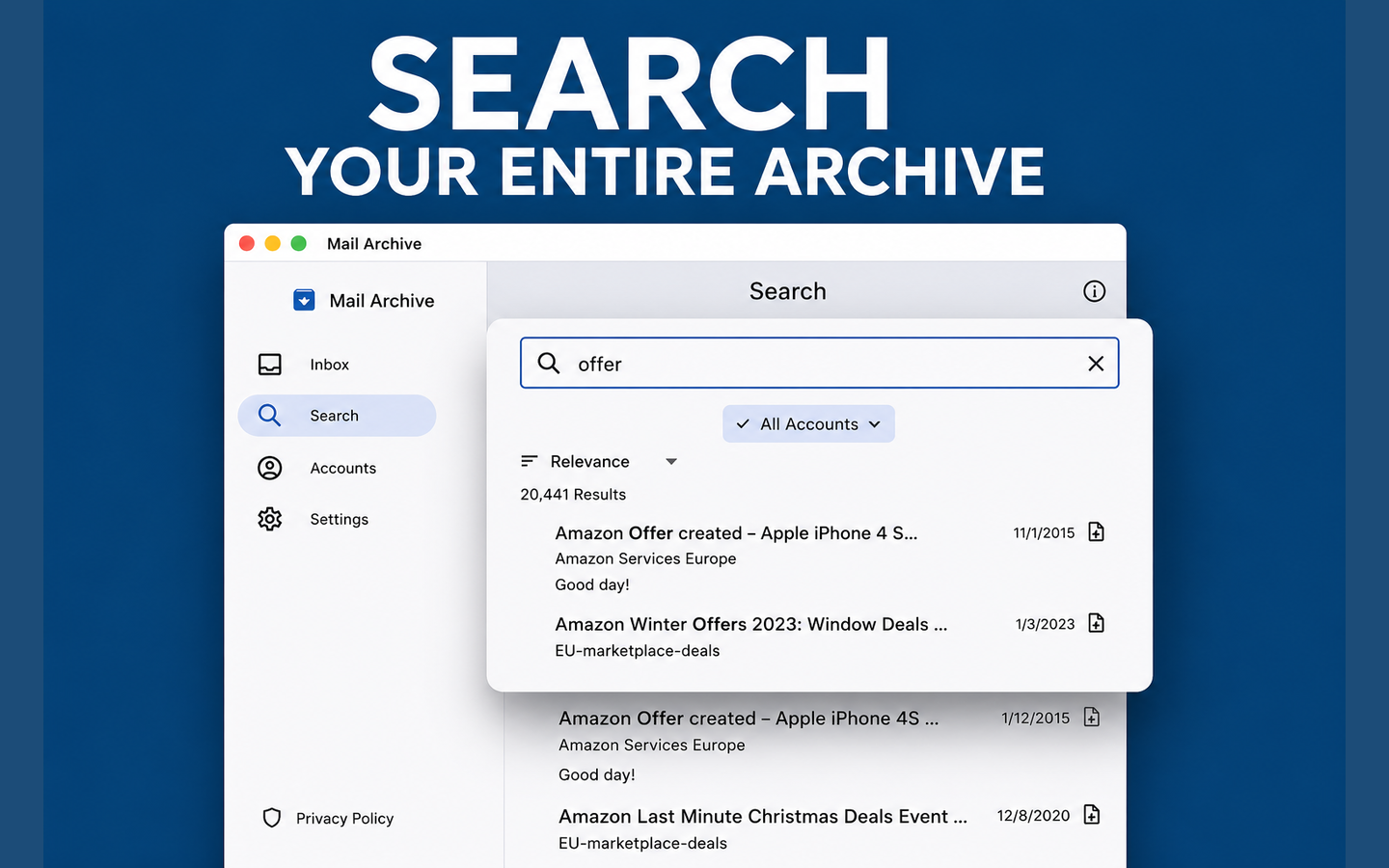
Task: Click 'Amazon Services Europe' under 1/12/2015 email
Action: tap(652, 745)
